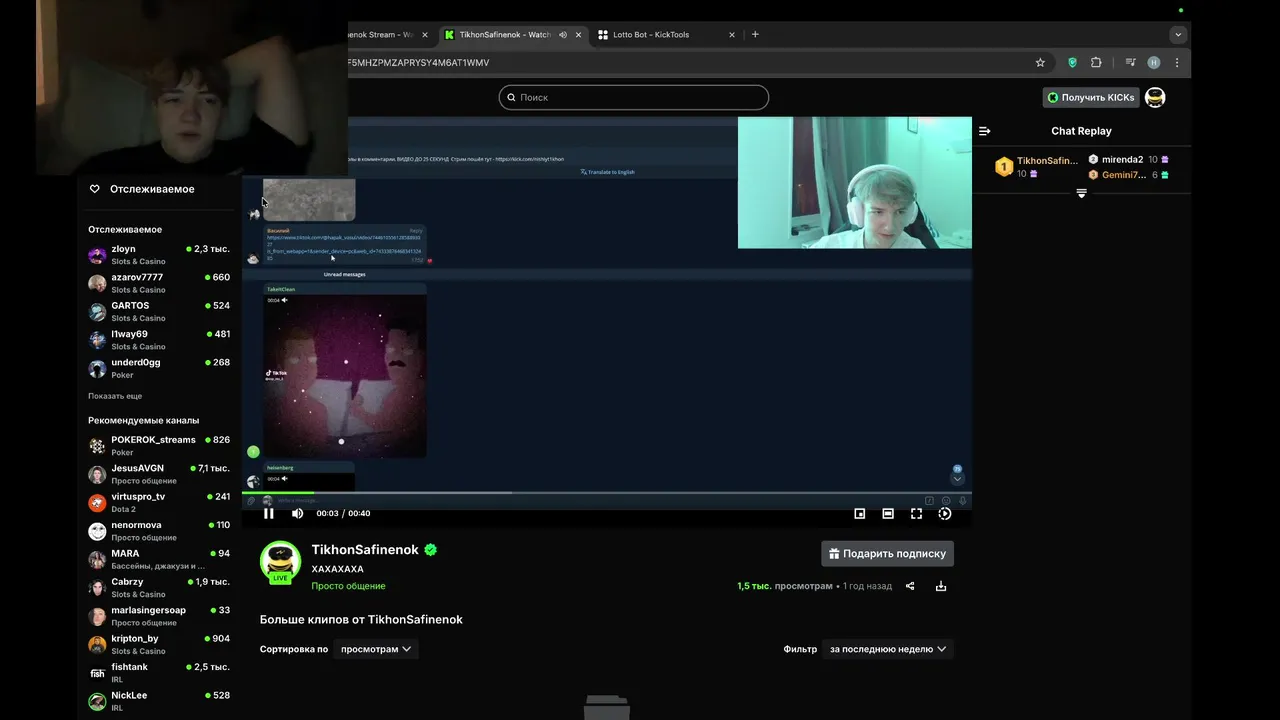The width and height of the screenshot is (1280, 720).
Task: Mute the clip volume speaker icon
Action: (297, 513)
